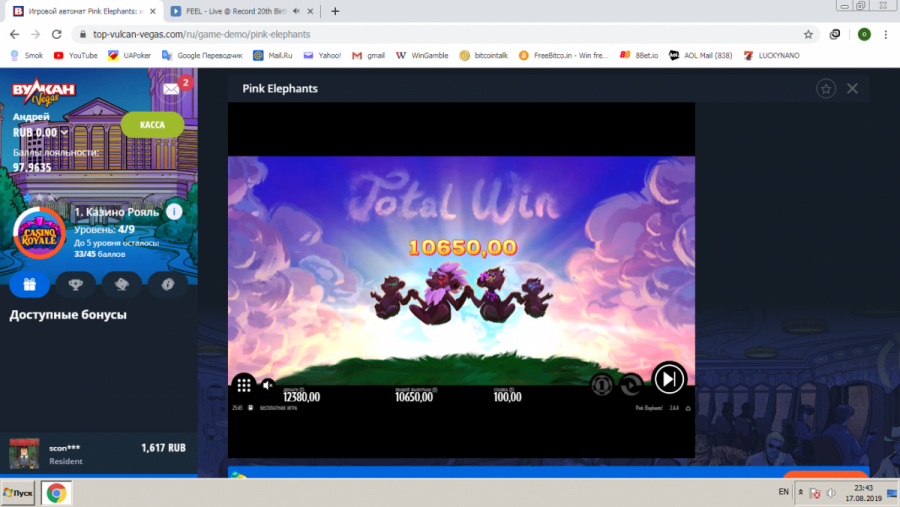Click the Доступные бонусы heading
This screenshot has width=900, height=507.
click(x=68, y=315)
